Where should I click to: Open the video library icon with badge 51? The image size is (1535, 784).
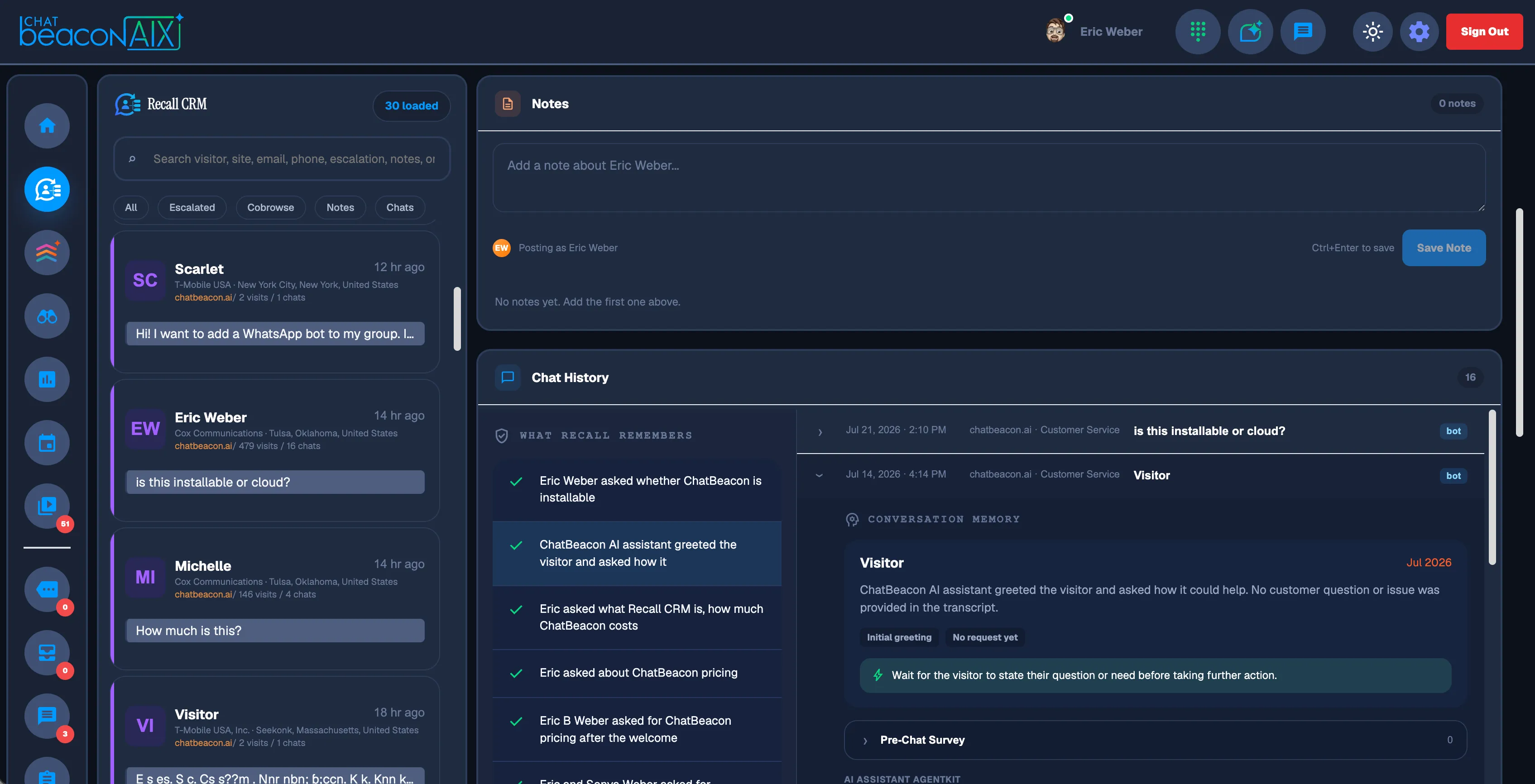click(47, 506)
